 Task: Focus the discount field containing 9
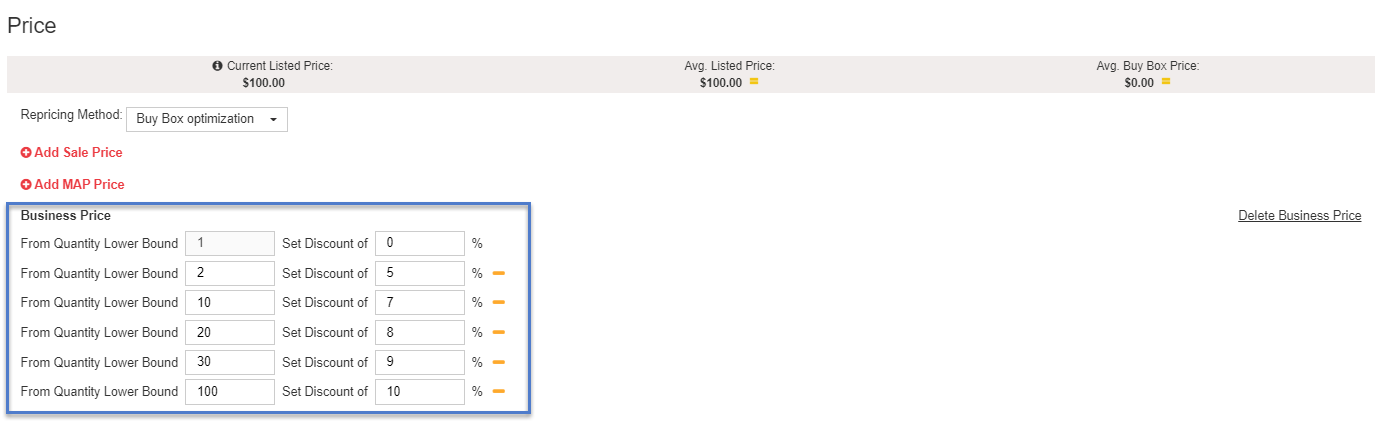coord(420,362)
